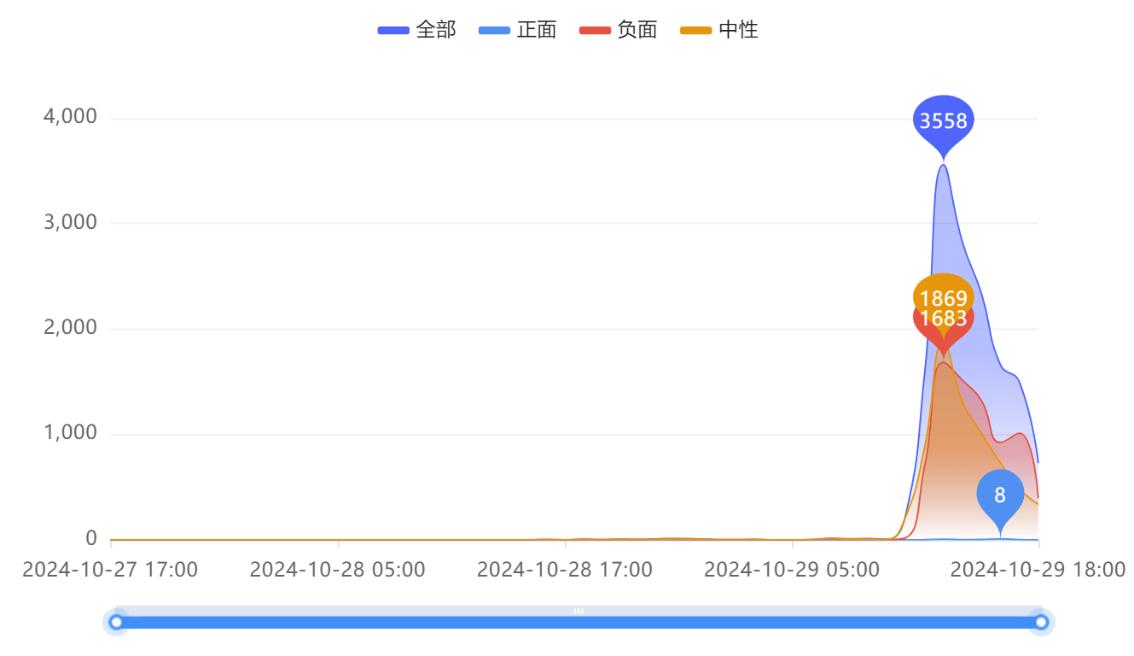
Task: Click the 2024-10-29 18:00 axis label
Action: click(x=1038, y=570)
